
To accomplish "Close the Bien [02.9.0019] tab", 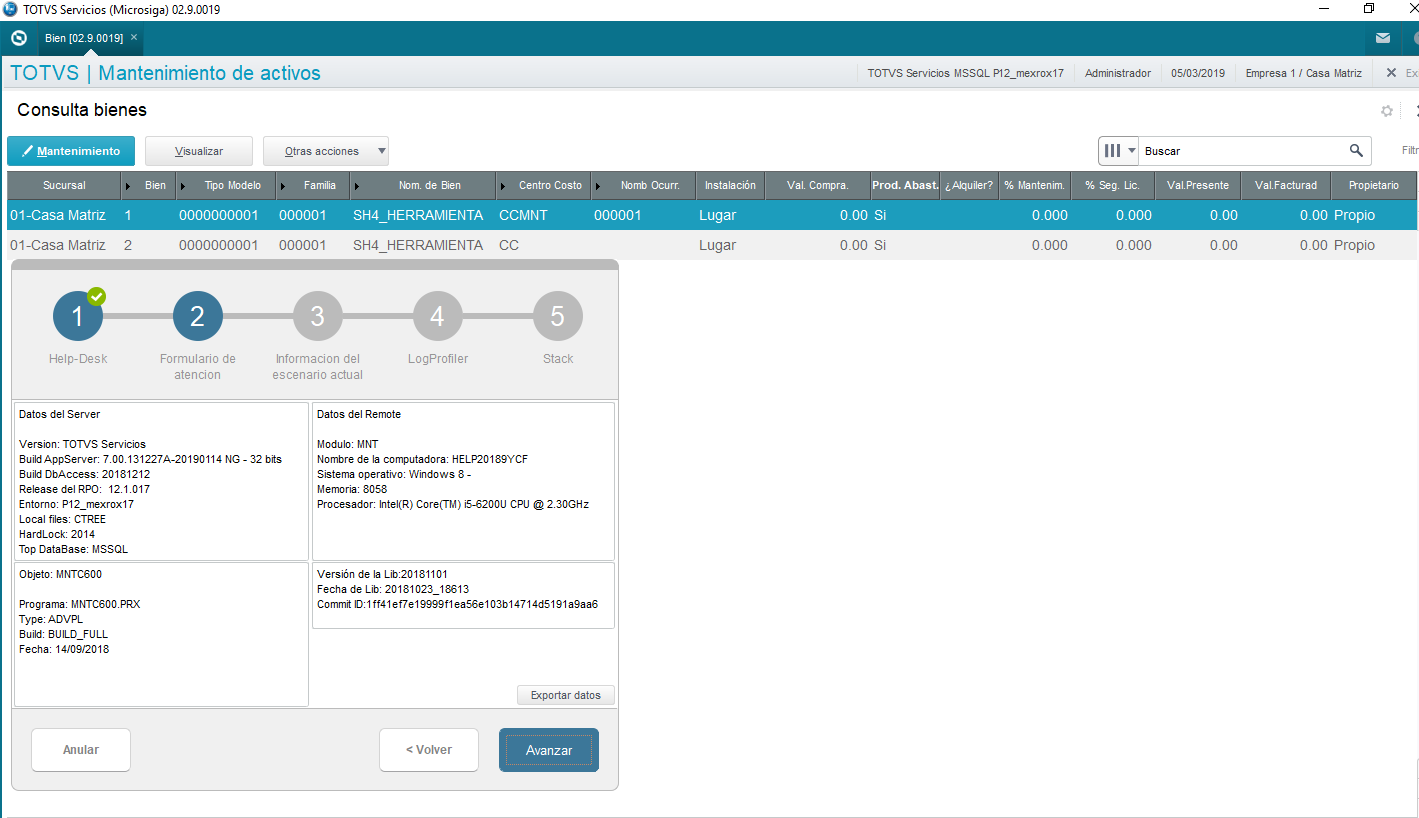I will tap(134, 37).
